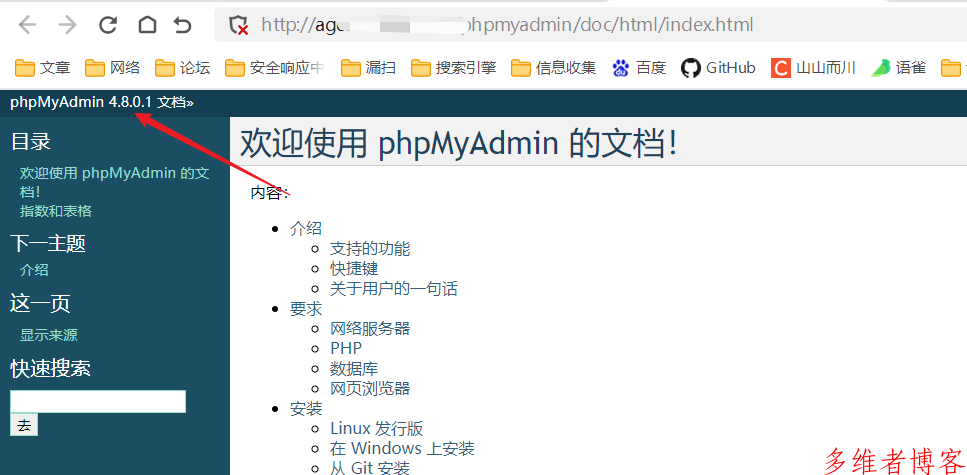Click the 去 search button
The image size is (967, 475).
[x=24, y=425]
